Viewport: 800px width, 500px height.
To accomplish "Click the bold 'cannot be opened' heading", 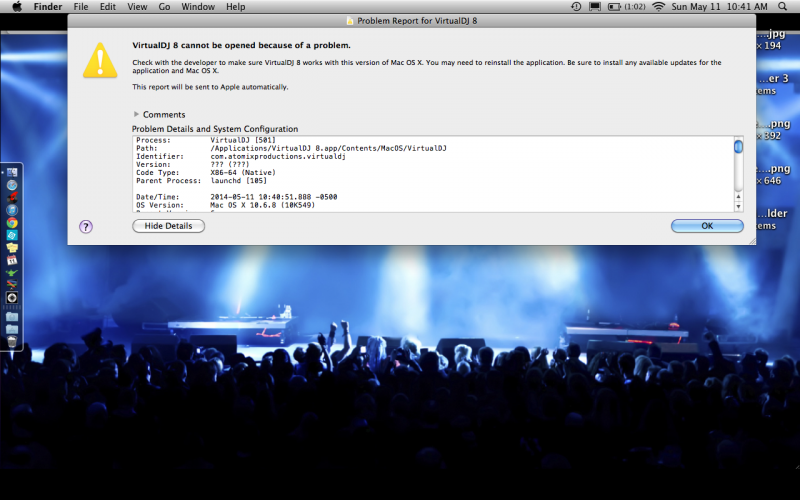I will [241, 45].
